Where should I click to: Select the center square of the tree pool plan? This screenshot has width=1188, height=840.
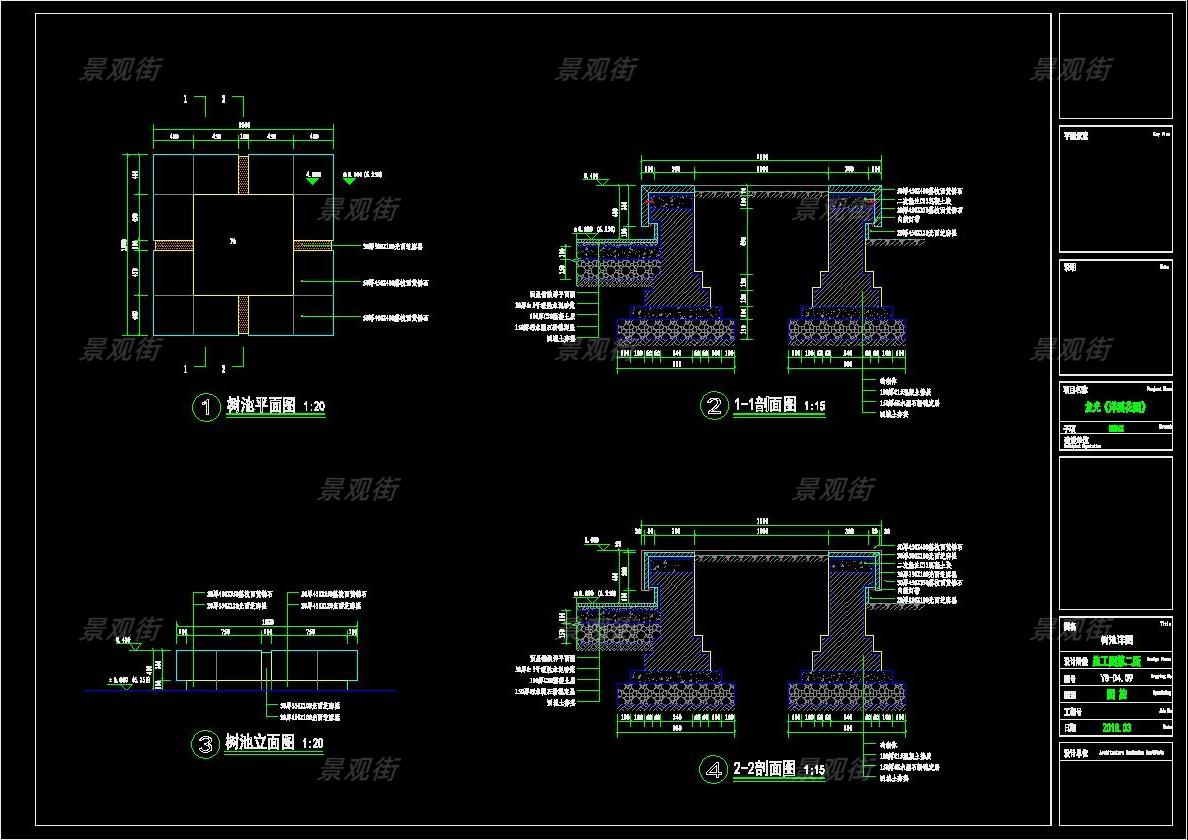243,245
